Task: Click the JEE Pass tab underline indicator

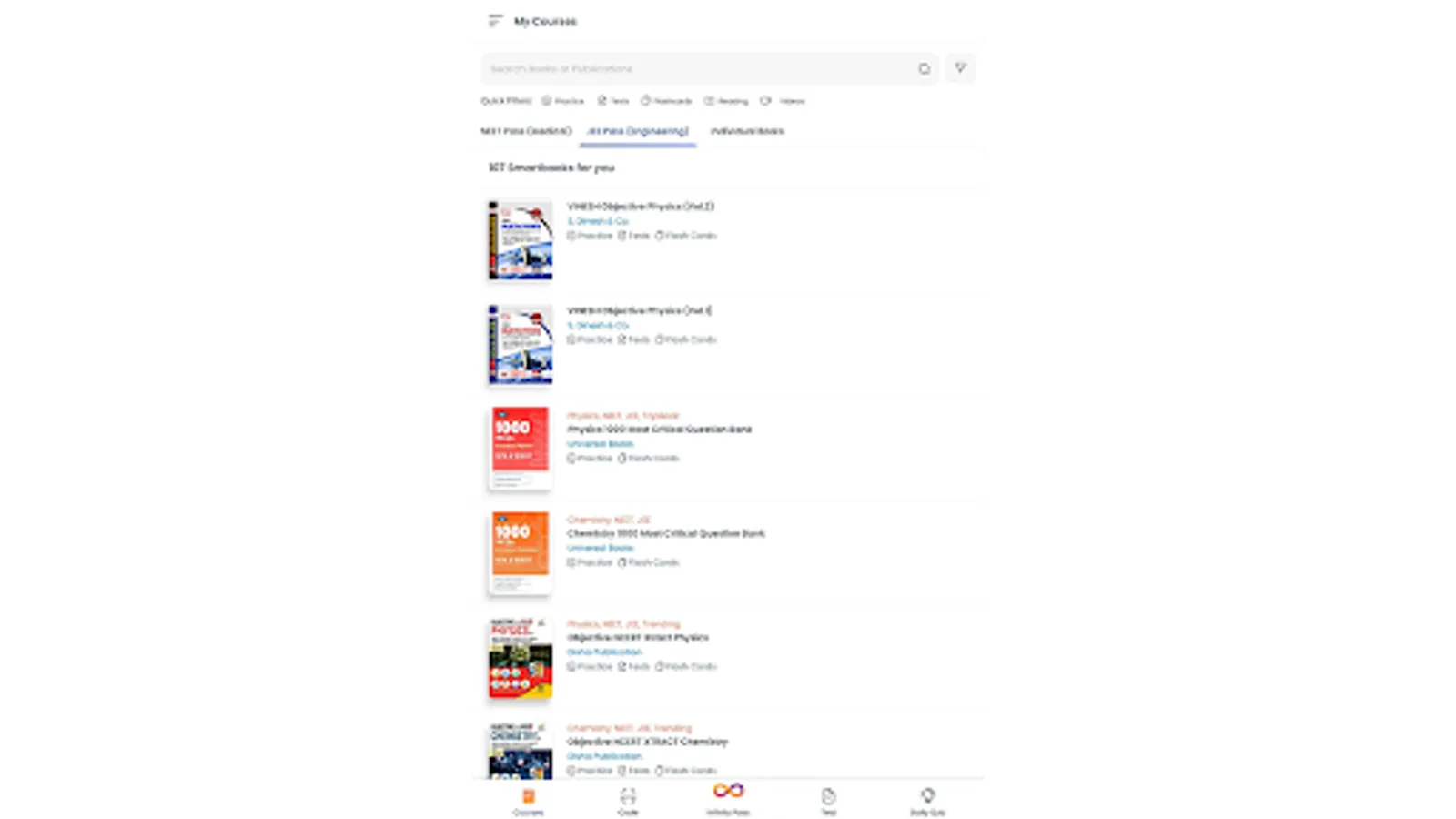Action: 636,144
